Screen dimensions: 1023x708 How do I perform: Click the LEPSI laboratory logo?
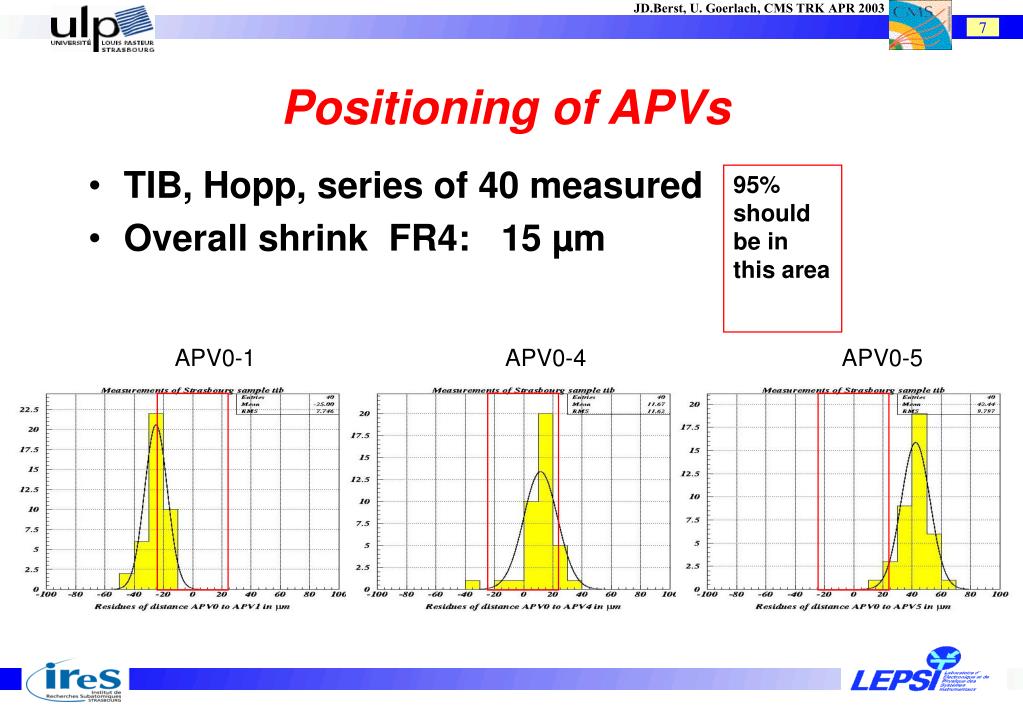[x=919, y=671]
